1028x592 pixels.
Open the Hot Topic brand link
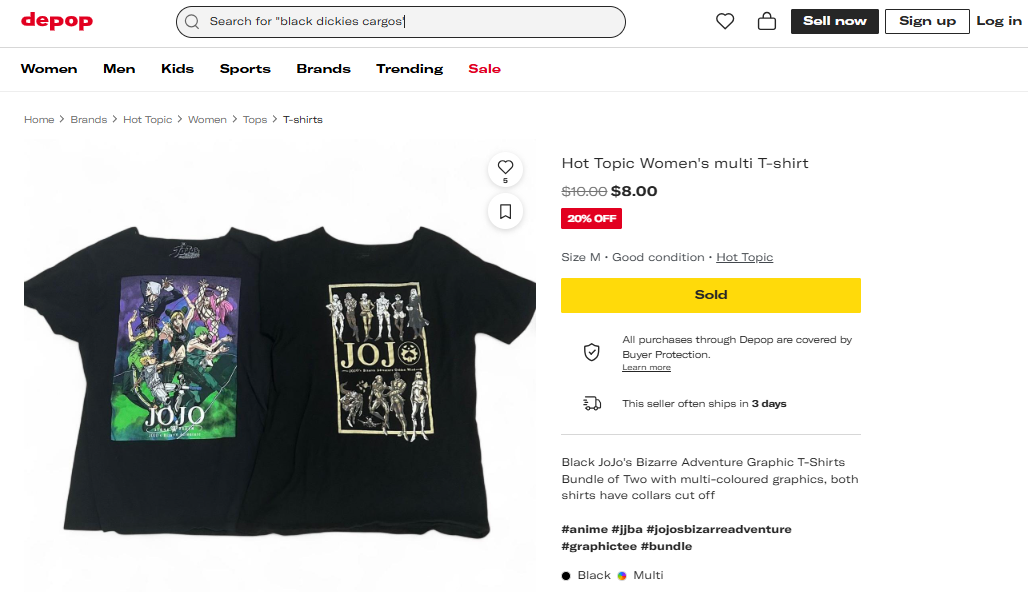pos(744,257)
